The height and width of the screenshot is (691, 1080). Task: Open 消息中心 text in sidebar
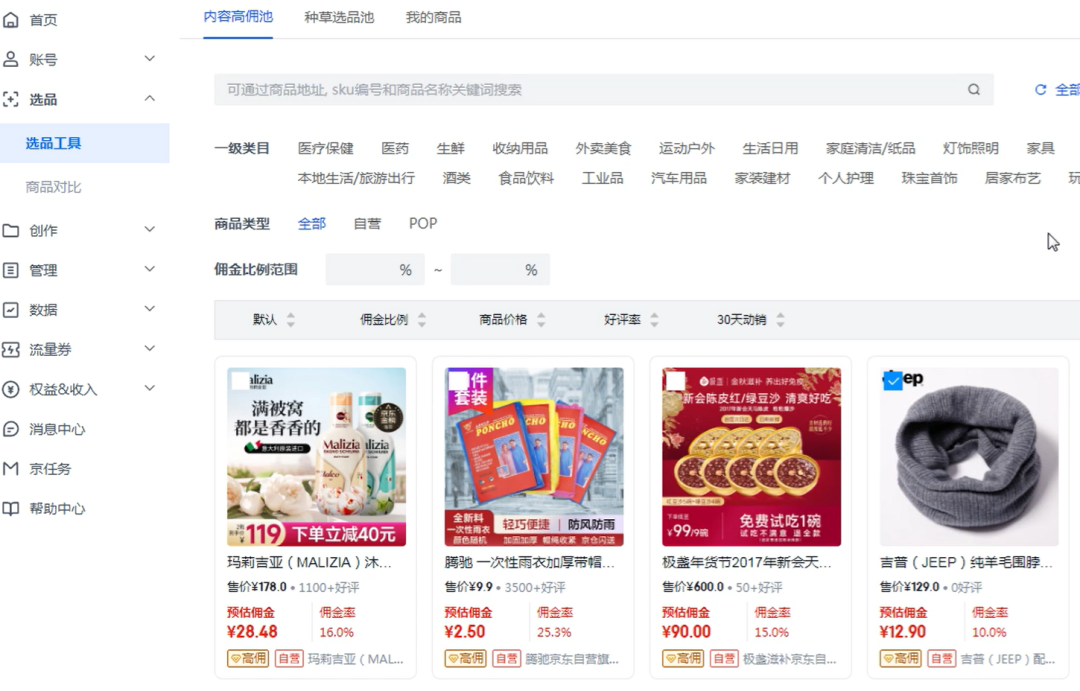pos(57,429)
